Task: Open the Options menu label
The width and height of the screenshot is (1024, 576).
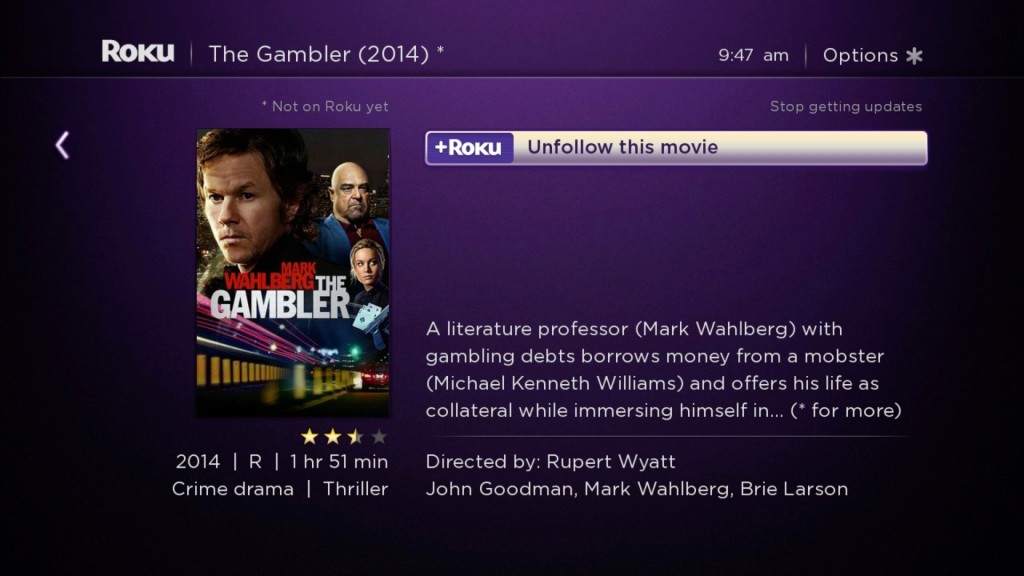Action: [860, 56]
